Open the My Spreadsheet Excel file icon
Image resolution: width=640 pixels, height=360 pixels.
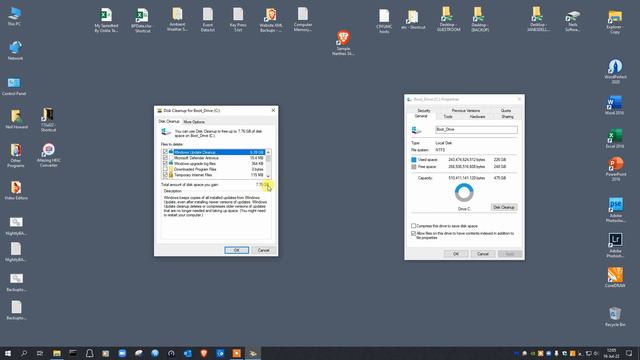[106, 20]
